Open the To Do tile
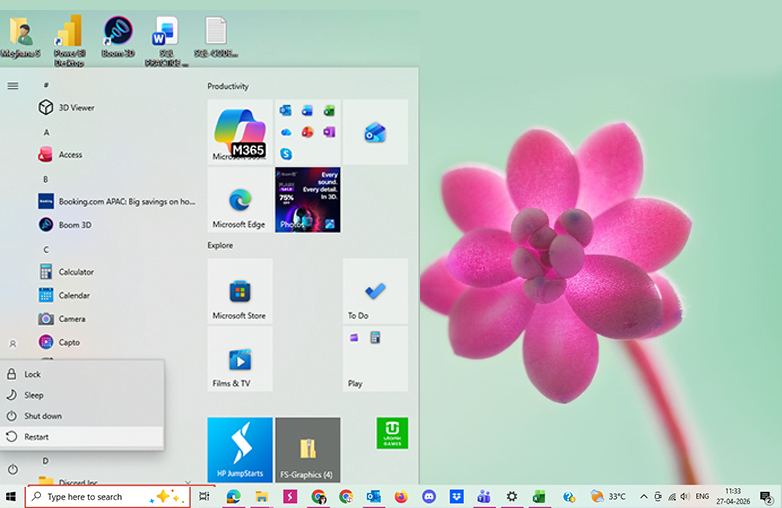This screenshot has width=782, height=508. 375,291
